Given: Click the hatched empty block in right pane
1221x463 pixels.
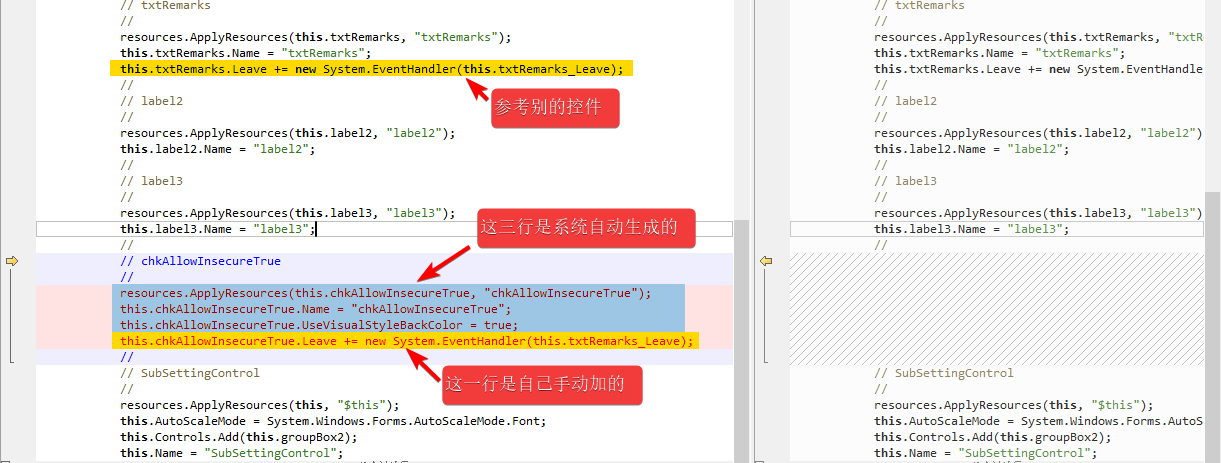Looking at the screenshot, I should [995, 308].
